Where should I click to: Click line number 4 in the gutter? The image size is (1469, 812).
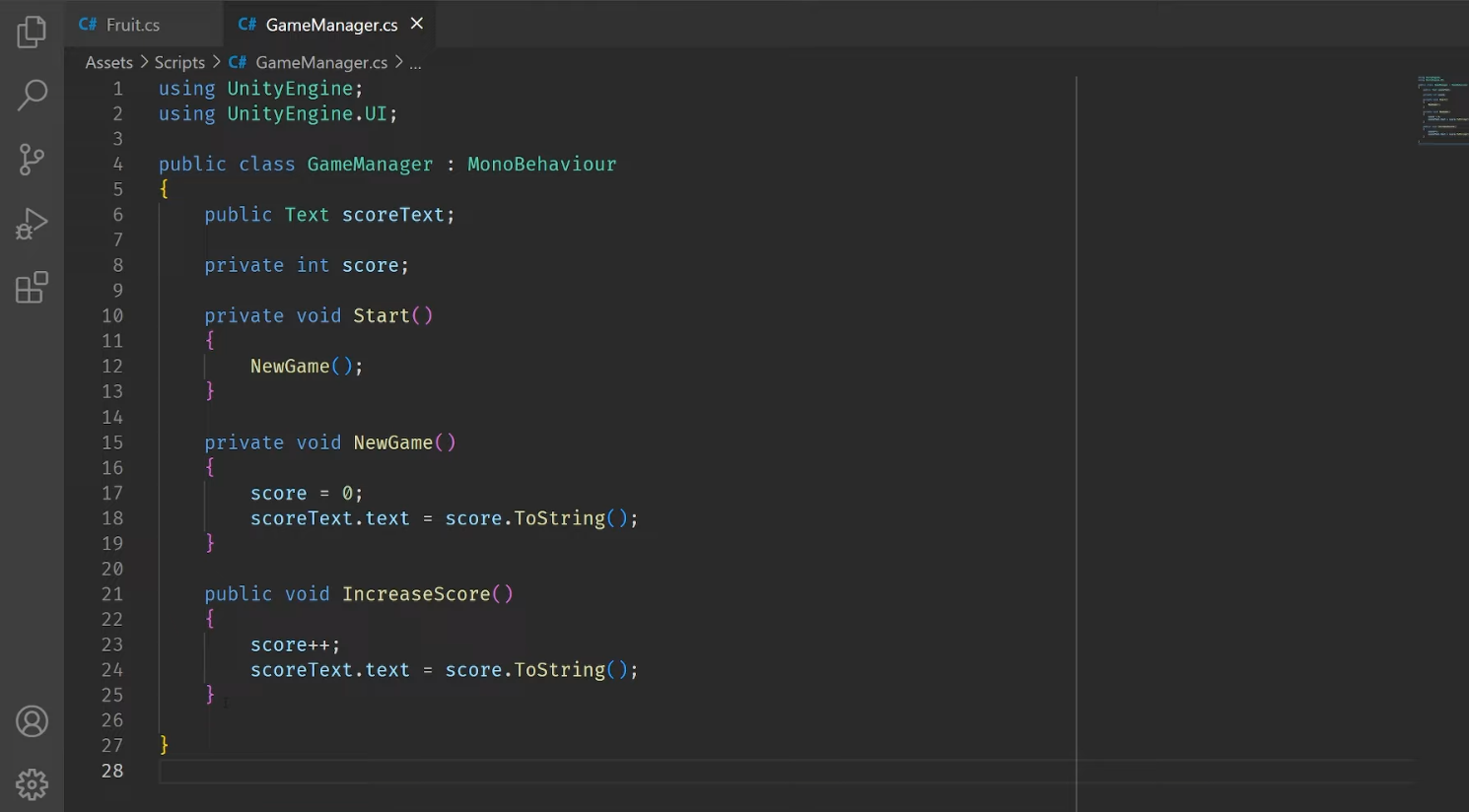pyautogui.click(x=117, y=164)
